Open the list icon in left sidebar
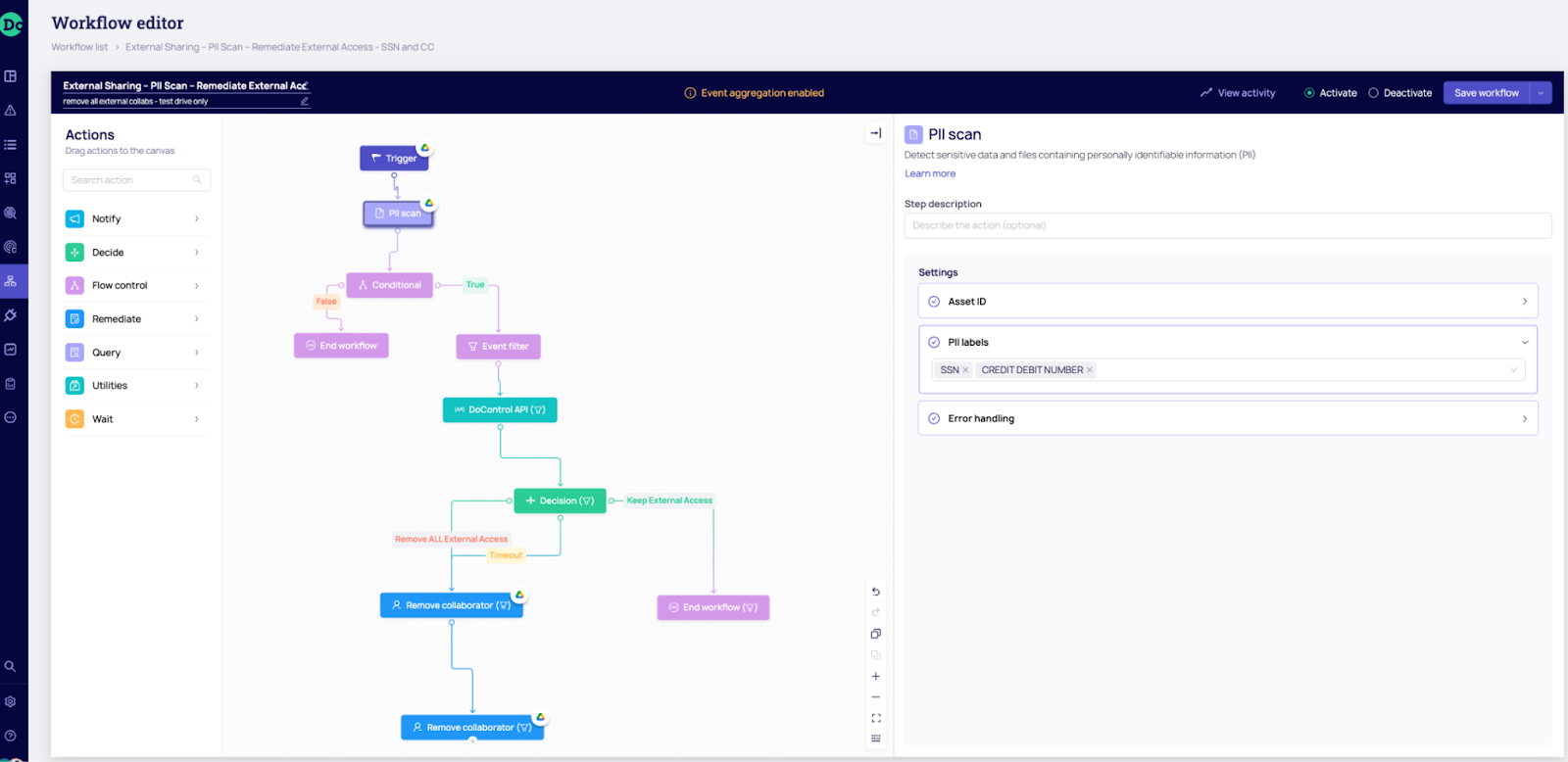The height and width of the screenshot is (762, 1568). point(11,144)
